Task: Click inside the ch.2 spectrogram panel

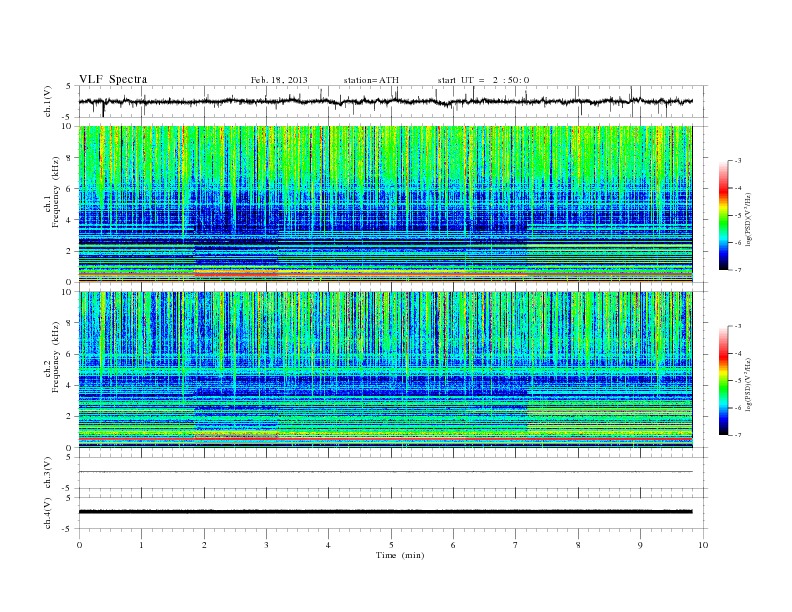Action: [x=386, y=369]
